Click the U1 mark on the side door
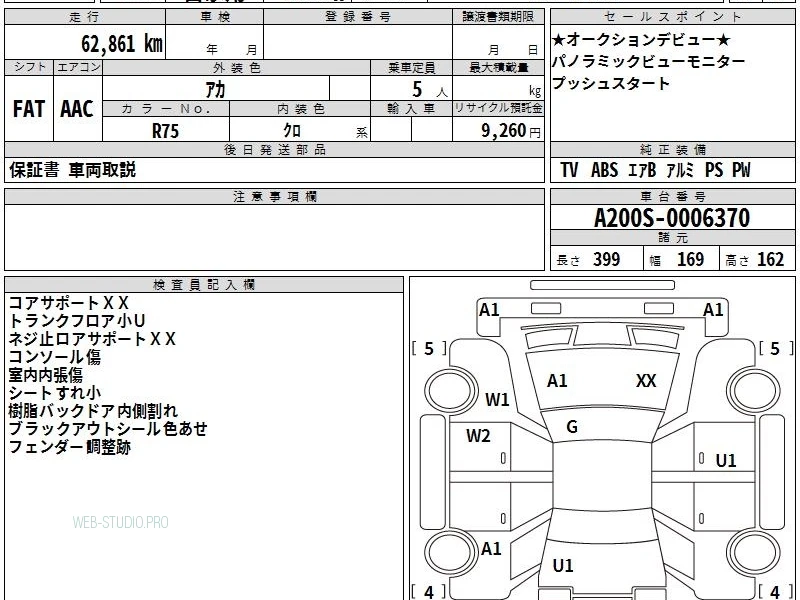This screenshot has width=800, height=600. tap(726, 461)
